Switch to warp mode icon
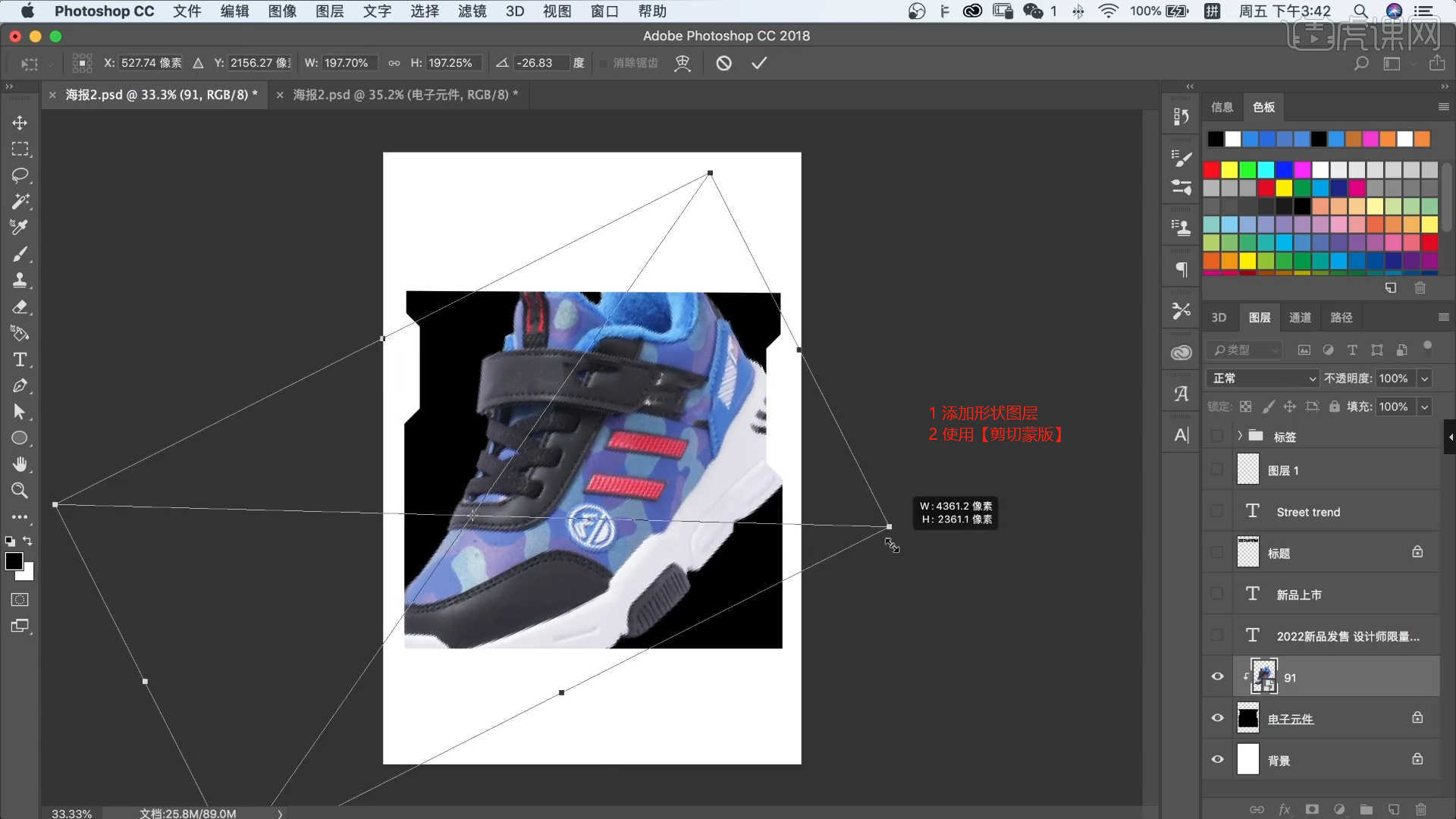 pyautogui.click(x=682, y=63)
